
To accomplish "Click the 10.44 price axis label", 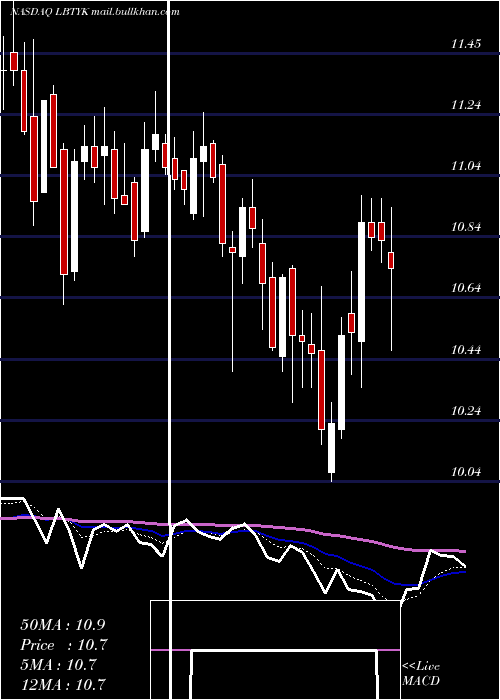I will click(x=466, y=350).
